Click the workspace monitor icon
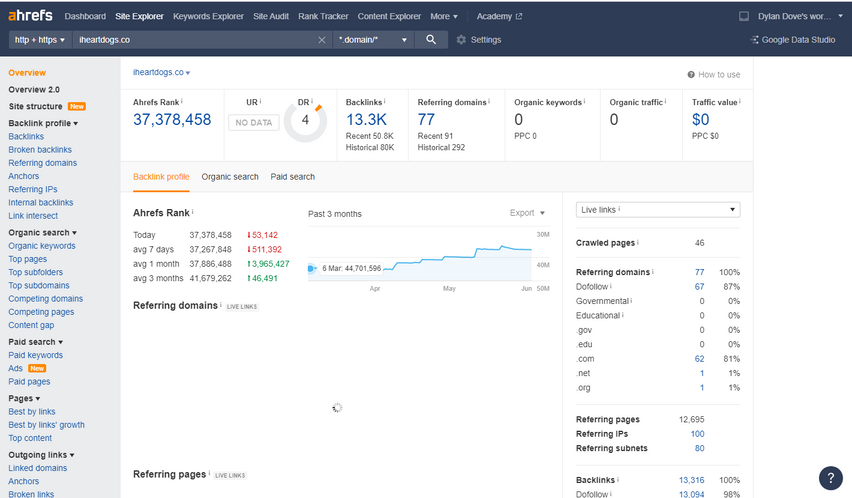The image size is (852, 498). pyautogui.click(x=744, y=16)
